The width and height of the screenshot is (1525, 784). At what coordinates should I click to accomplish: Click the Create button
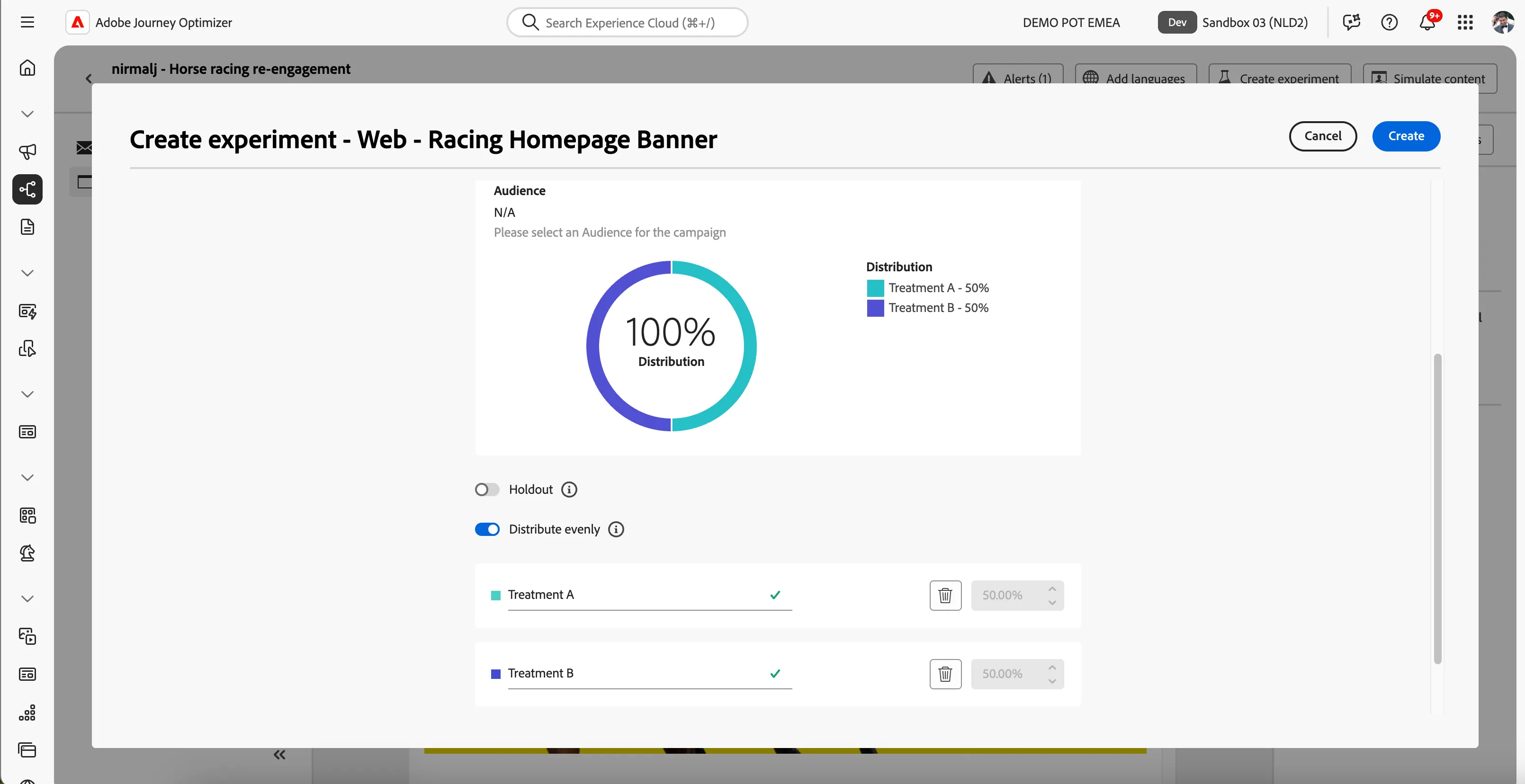1406,136
